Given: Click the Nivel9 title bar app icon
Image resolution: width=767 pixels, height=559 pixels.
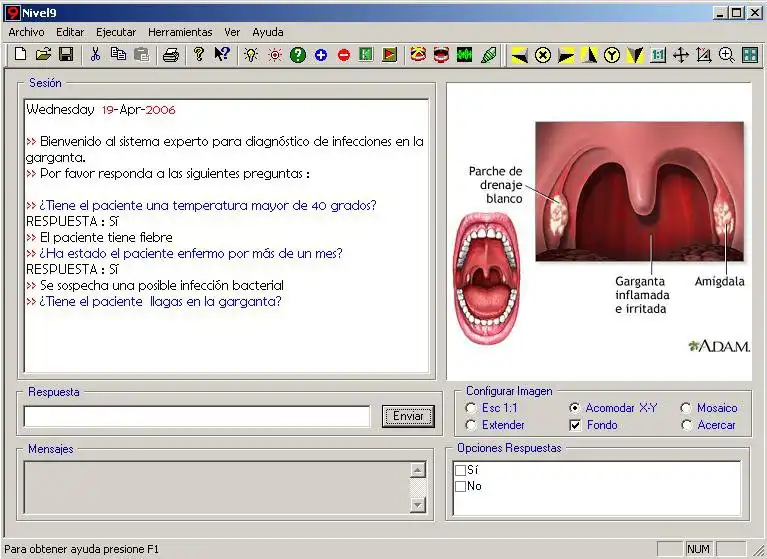Looking at the screenshot, I should tap(13, 13).
